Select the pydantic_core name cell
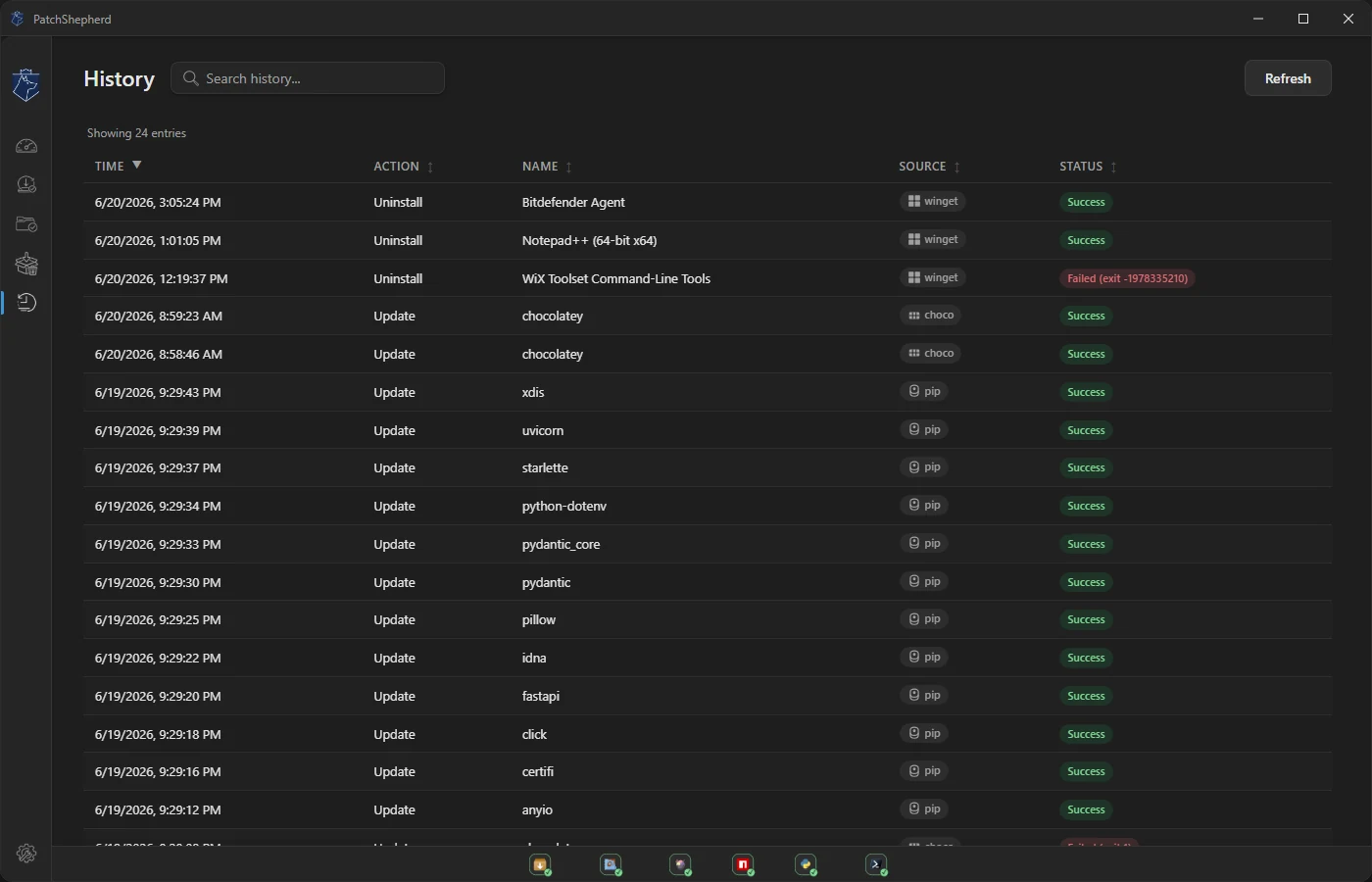 click(561, 544)
